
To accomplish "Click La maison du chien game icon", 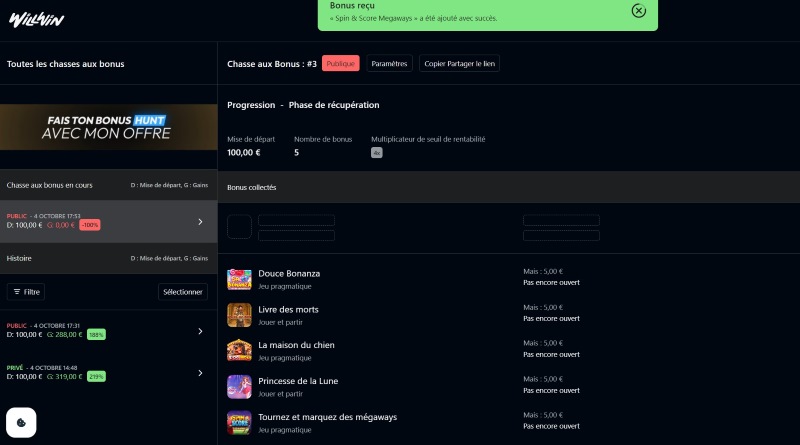I will click(239, 350).
